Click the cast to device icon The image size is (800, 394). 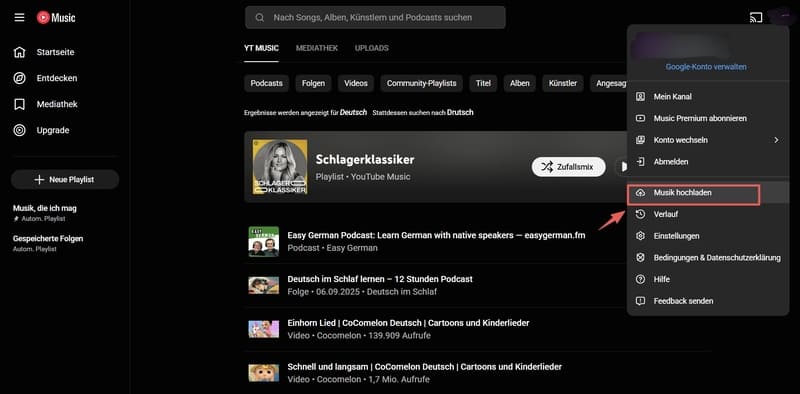[x=756, y=18]
